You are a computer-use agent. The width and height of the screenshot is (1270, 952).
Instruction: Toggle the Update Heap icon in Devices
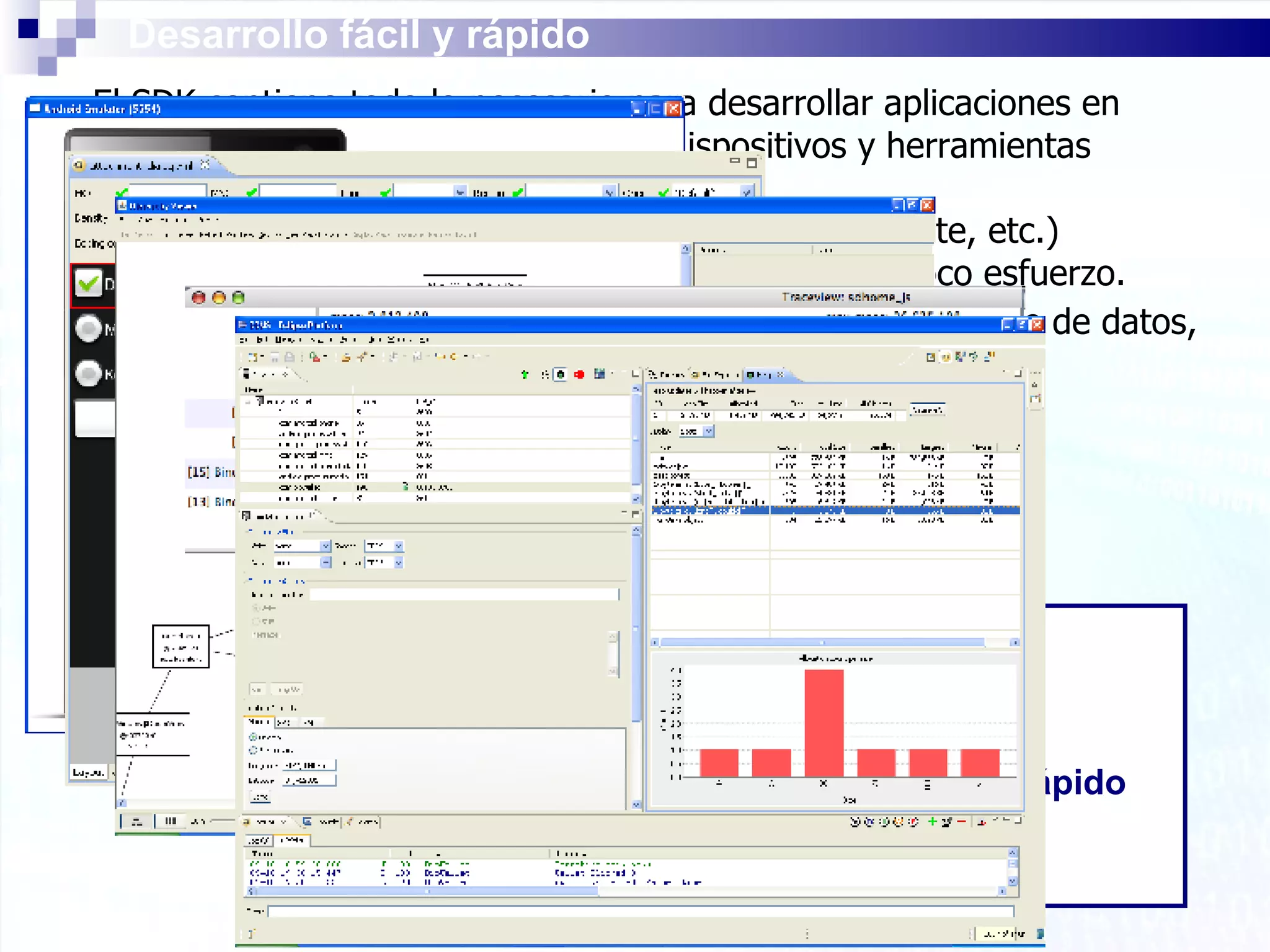coord(560,374)
